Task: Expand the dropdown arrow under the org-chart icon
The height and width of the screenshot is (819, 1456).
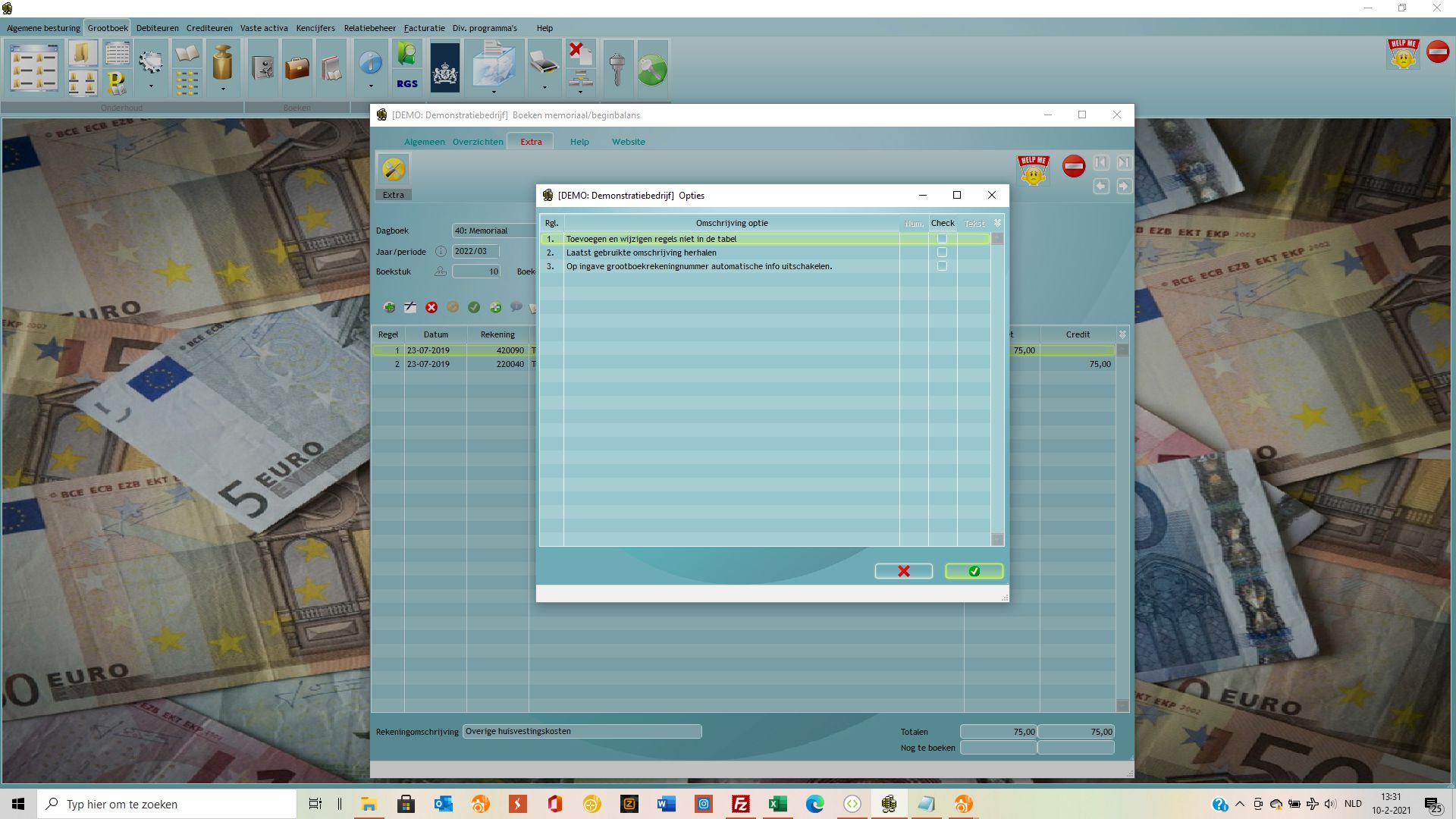Action: coord(580,92)
